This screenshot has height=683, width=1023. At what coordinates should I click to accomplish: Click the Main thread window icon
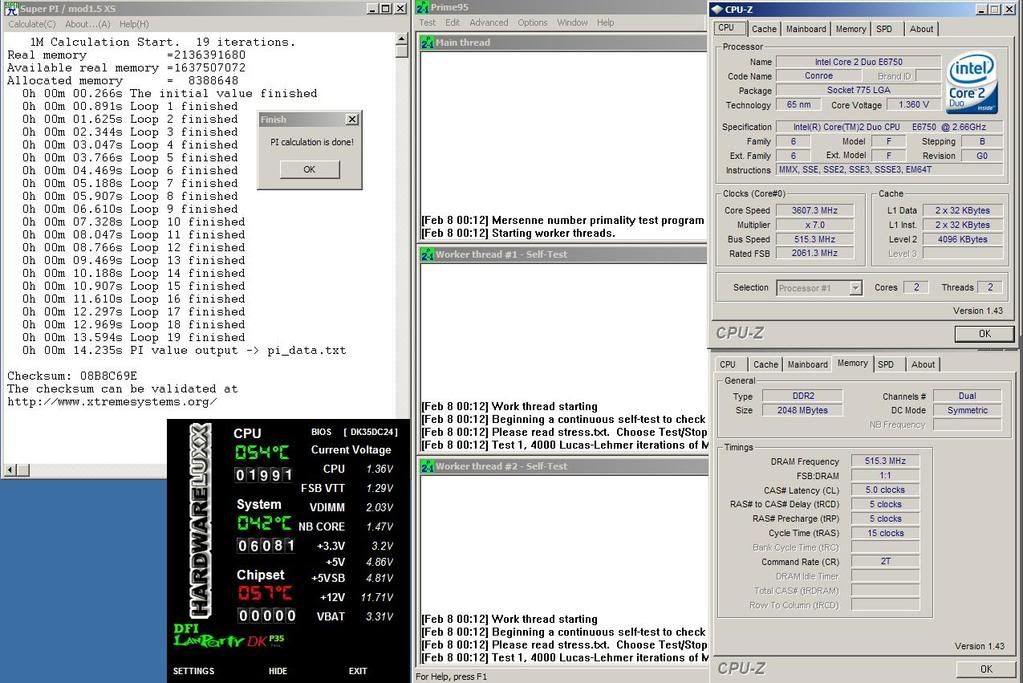coord(427,42)
